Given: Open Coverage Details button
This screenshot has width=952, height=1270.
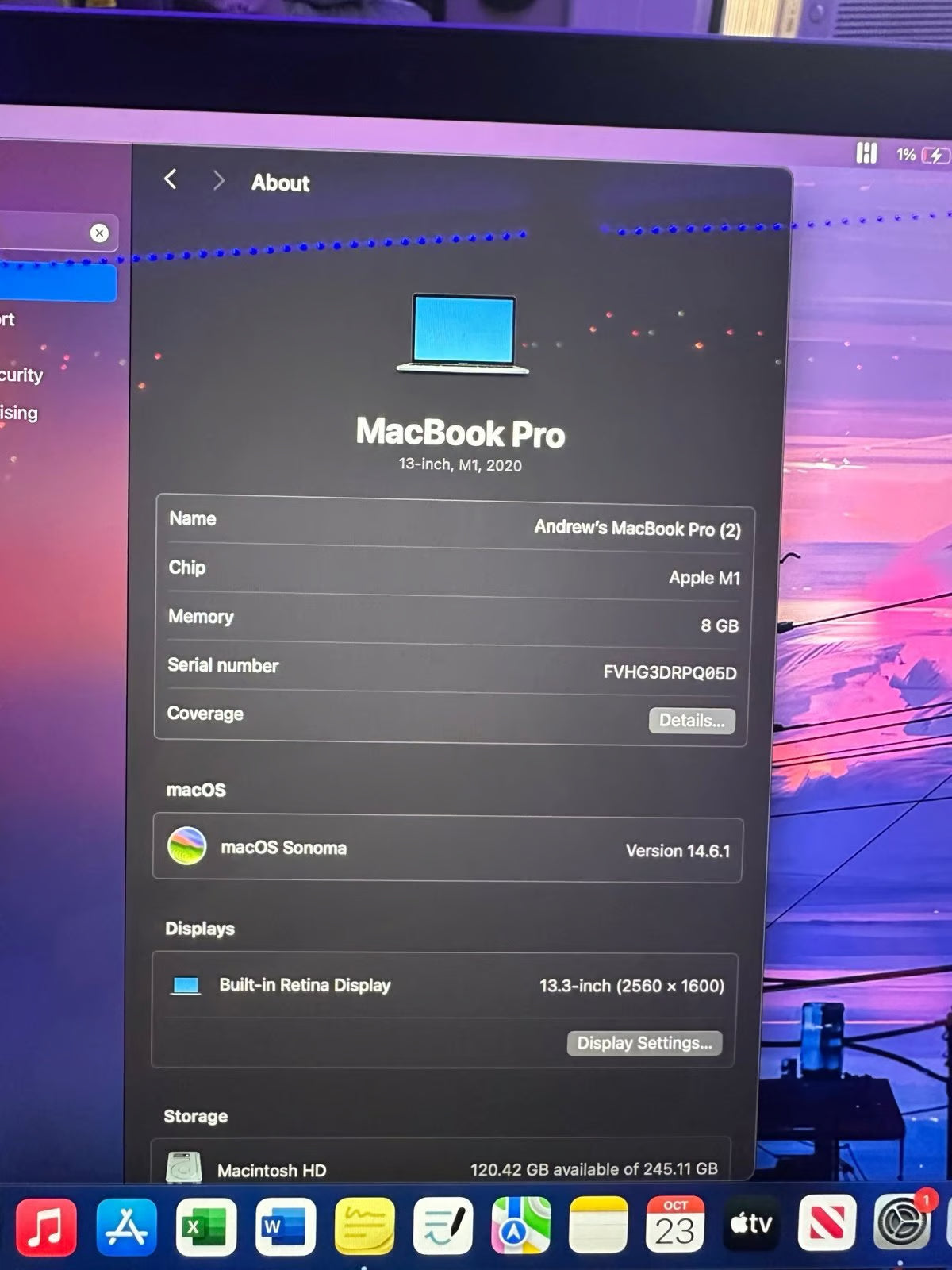Looking at the screenshot, I should [x=692, y=721].
